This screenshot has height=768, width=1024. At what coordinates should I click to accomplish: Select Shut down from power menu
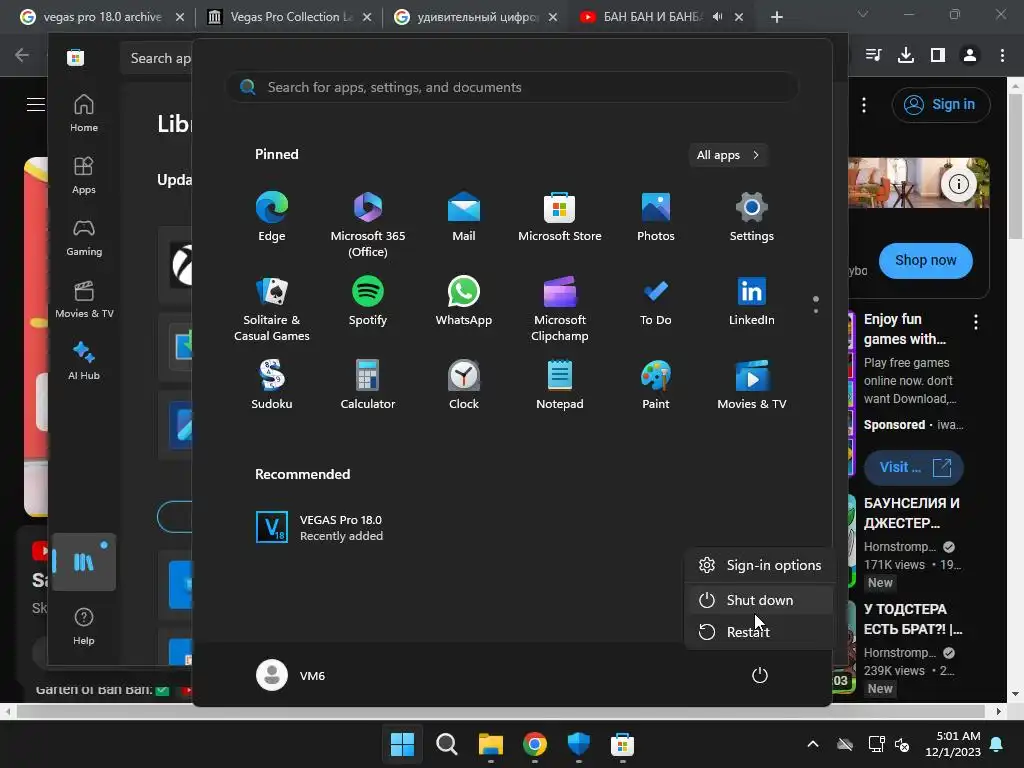click(760, 600)
